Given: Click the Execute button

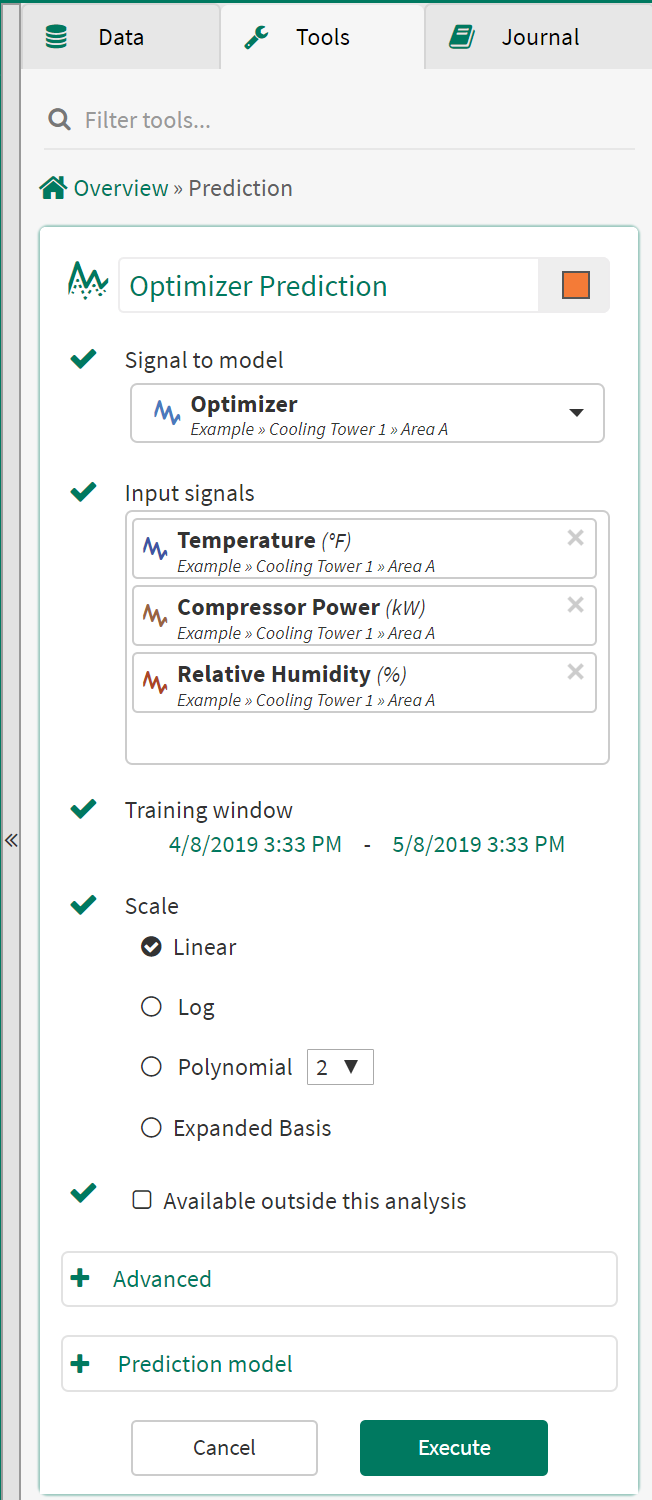Looking at the screenshot, I should [x=454, y=1448].
